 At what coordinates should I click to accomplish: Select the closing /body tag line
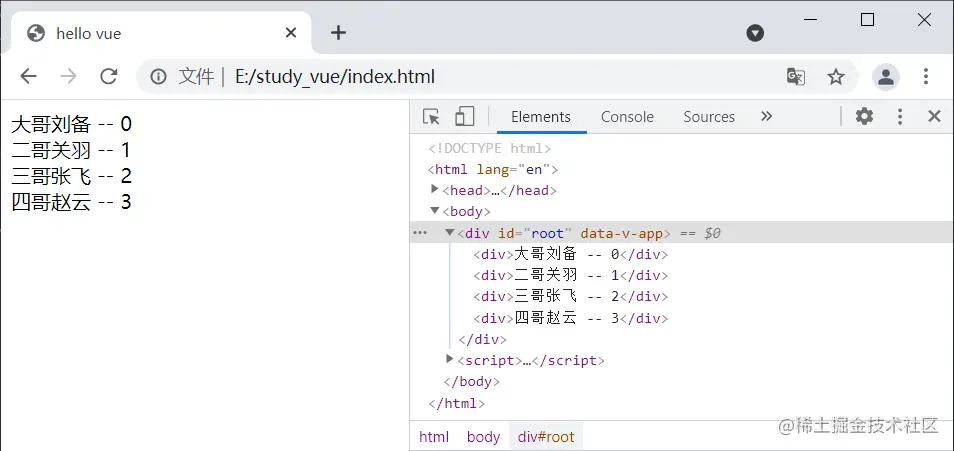coord(472,382)
